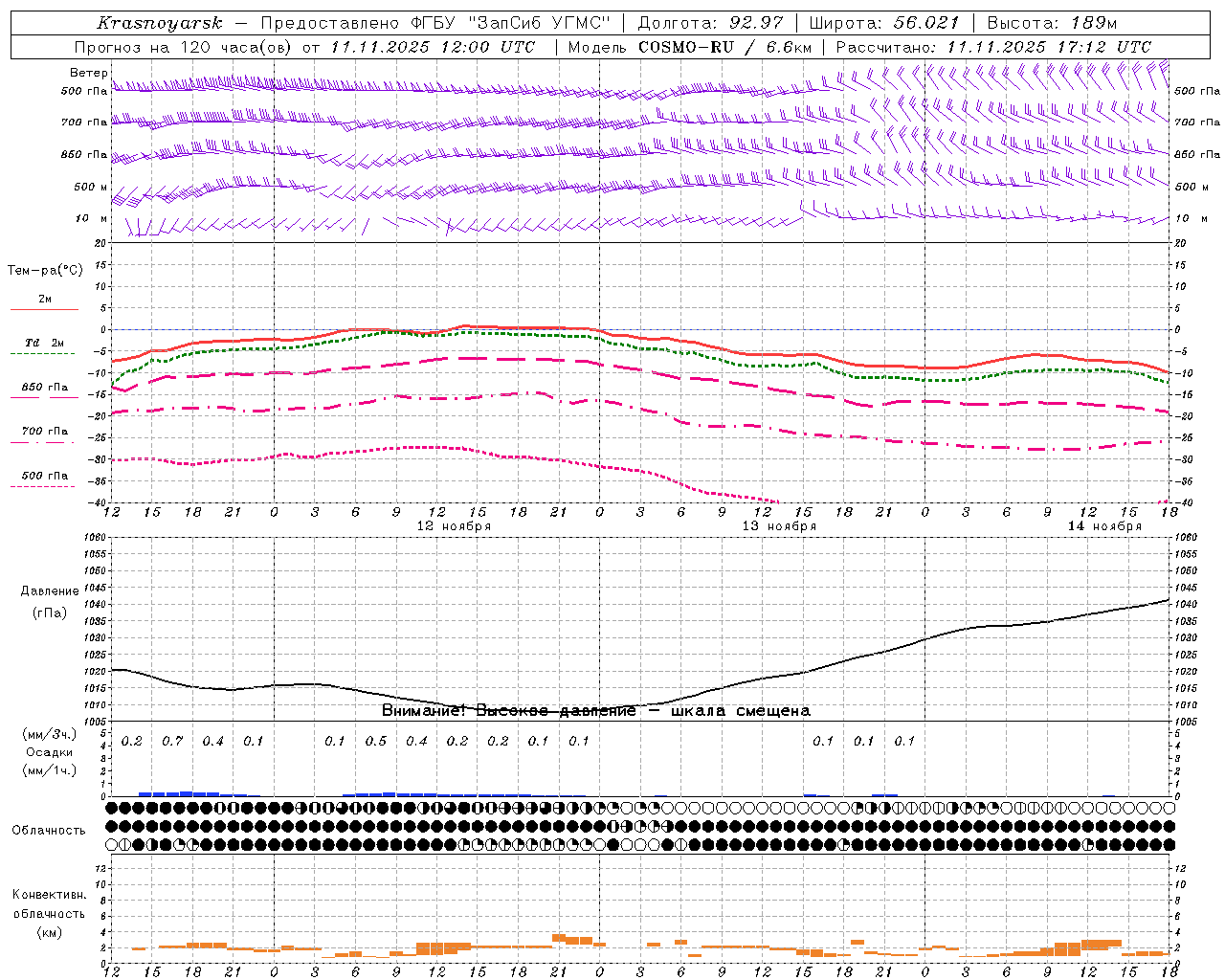Click the 0.5 precipitation value
The height and width of the screenshot is (980, 1225).
point(376,742)
